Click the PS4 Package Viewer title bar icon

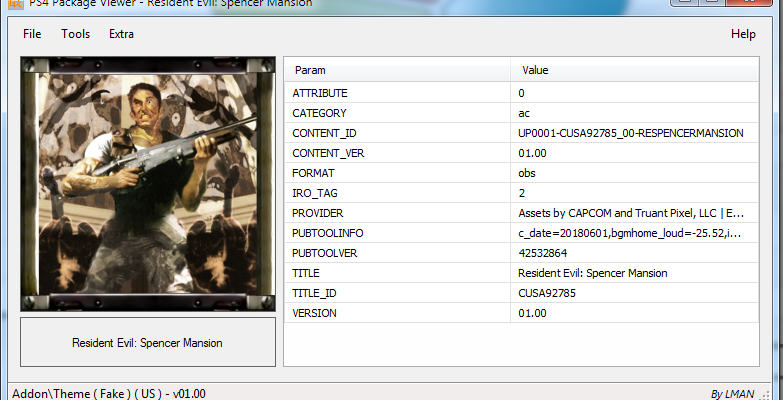[15, 3]
